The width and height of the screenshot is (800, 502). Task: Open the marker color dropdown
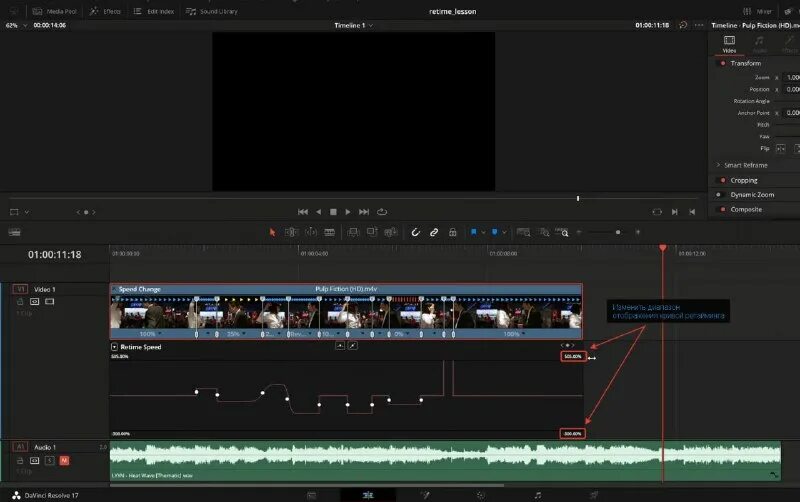pos(504,232)
